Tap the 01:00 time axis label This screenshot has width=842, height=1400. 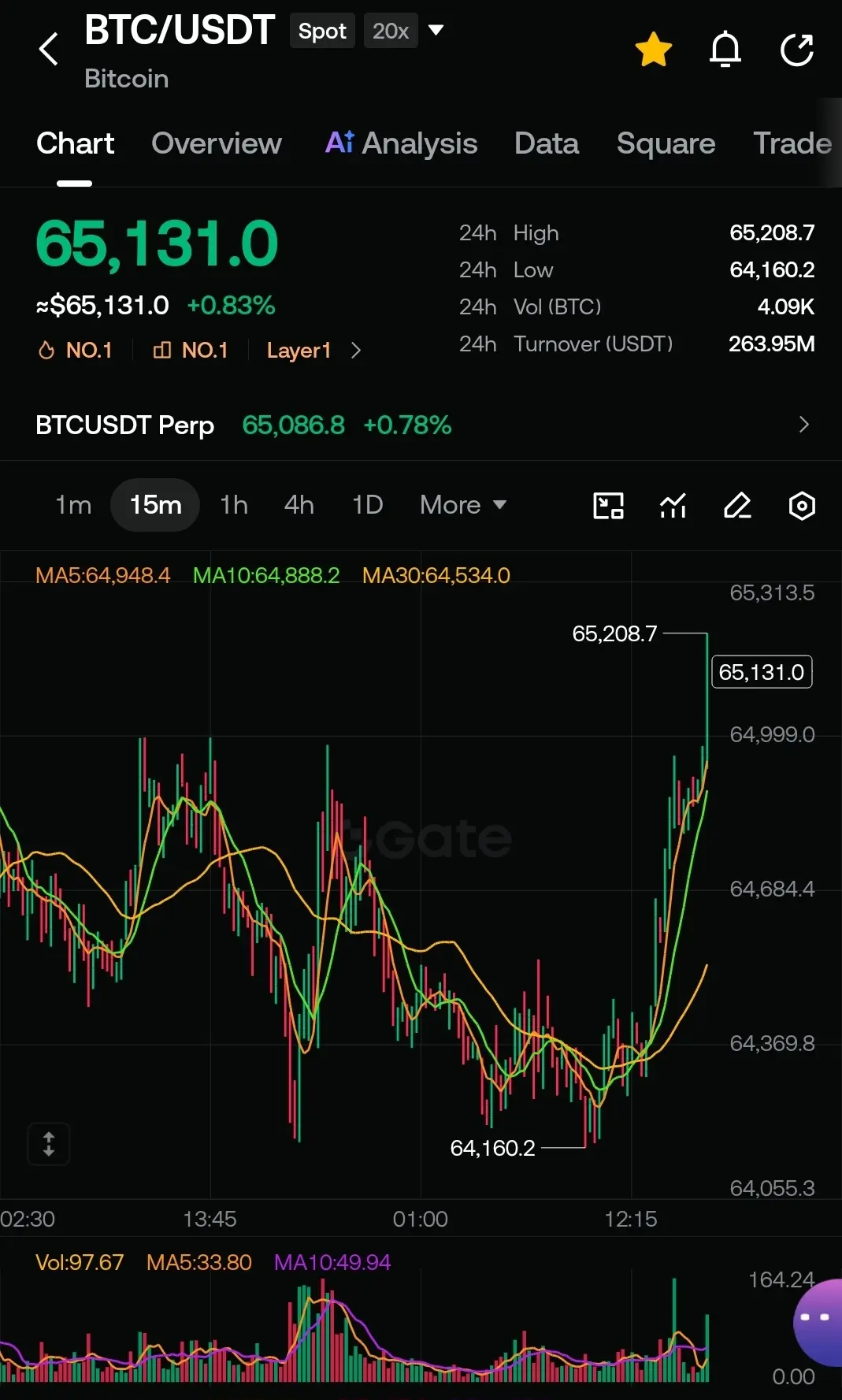[x=420, y=1219]
